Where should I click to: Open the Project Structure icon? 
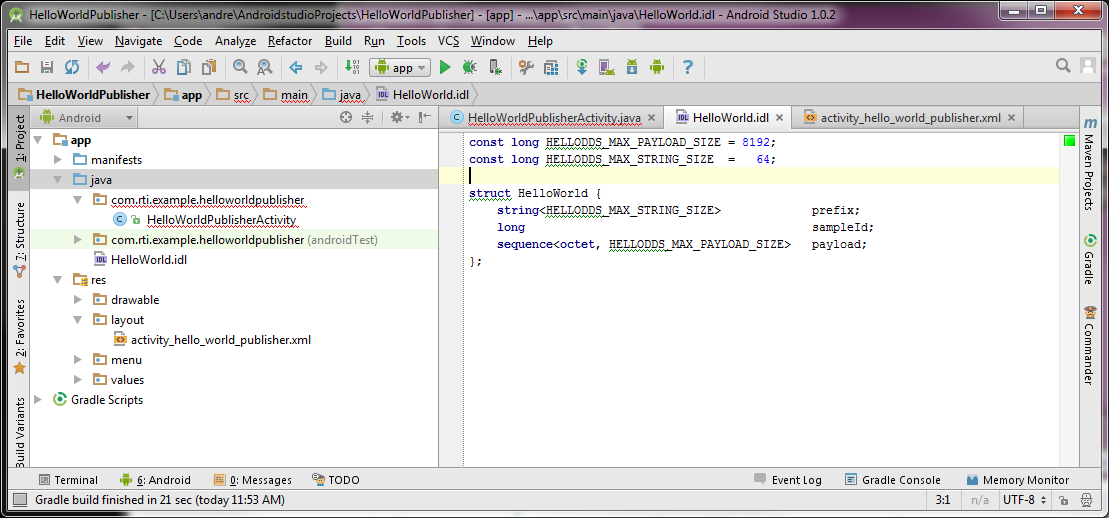[551, 67]
